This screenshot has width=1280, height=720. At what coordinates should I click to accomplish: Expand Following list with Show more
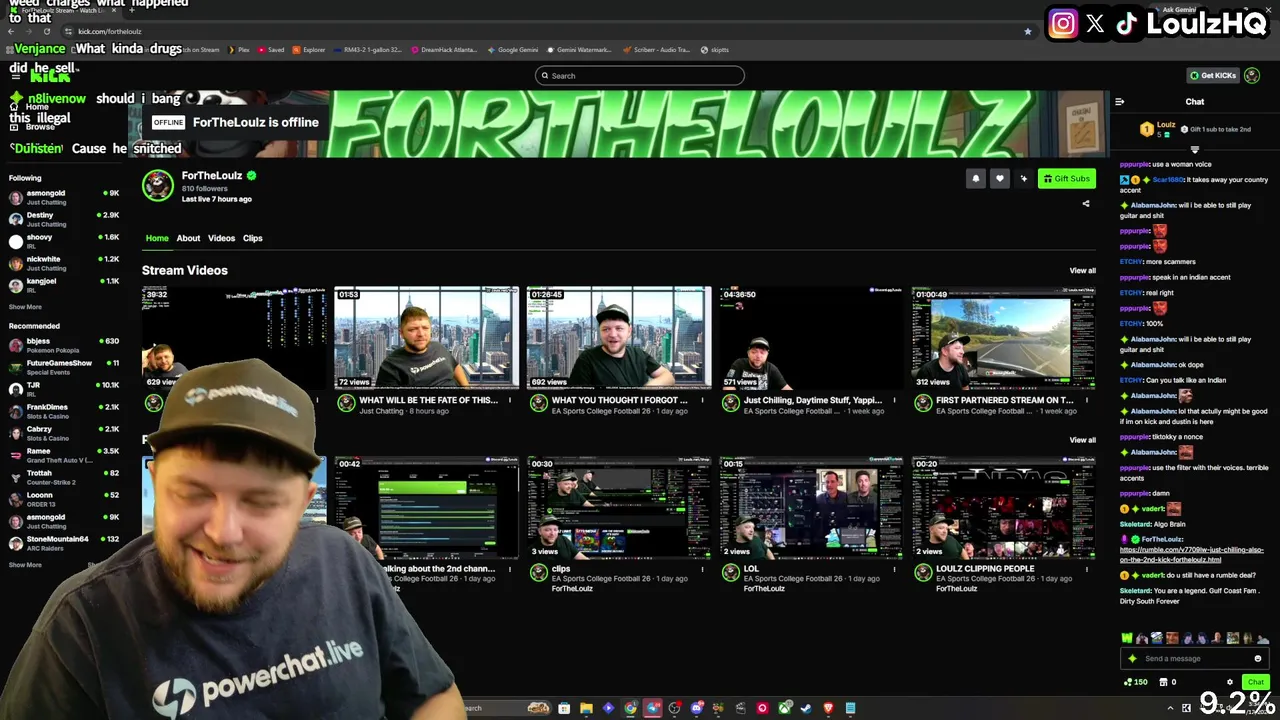pos(25,307)
